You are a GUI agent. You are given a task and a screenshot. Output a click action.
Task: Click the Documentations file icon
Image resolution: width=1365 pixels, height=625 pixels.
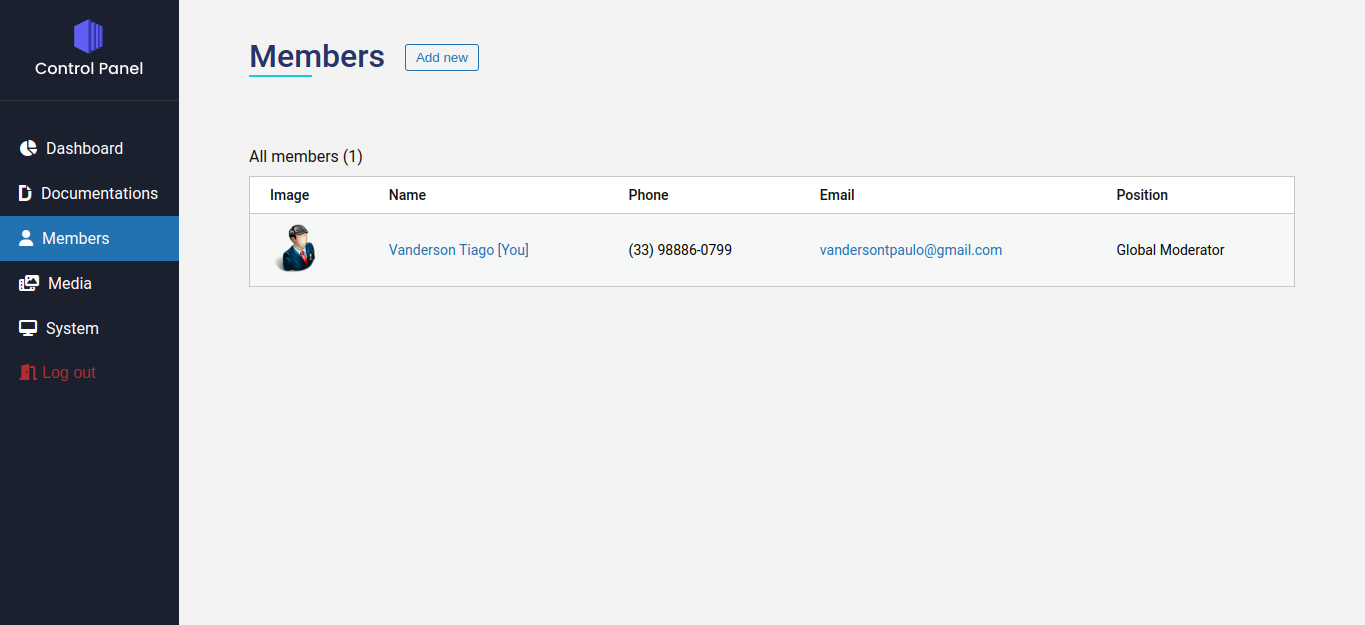(x=25, y=193)
